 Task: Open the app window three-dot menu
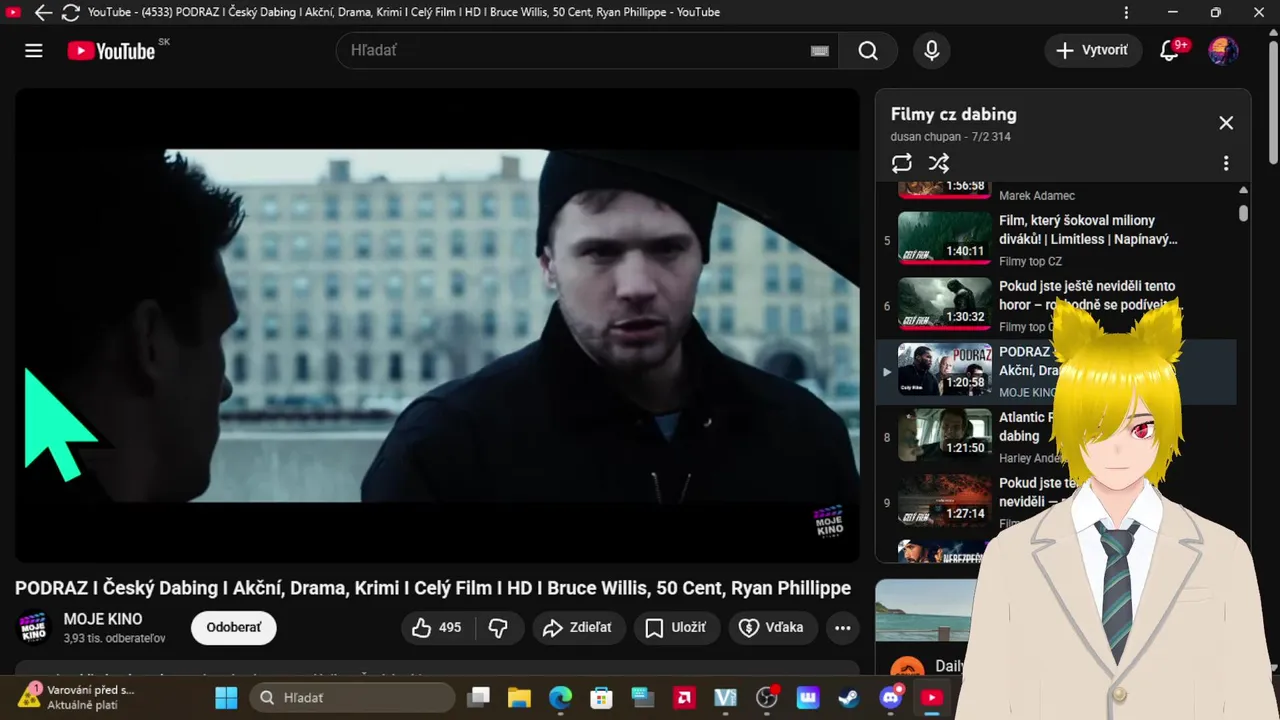[x=1126, y=12]
